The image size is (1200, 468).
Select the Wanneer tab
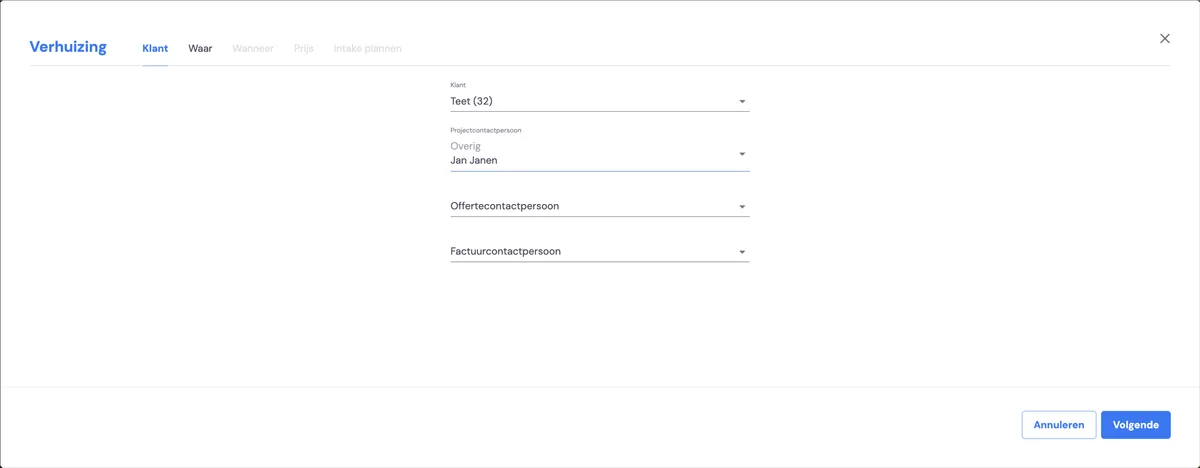[253, 48]
